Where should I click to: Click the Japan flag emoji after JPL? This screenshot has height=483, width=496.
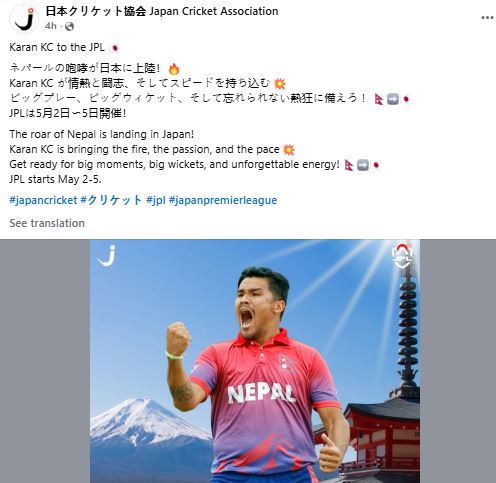tap(114, 48)
